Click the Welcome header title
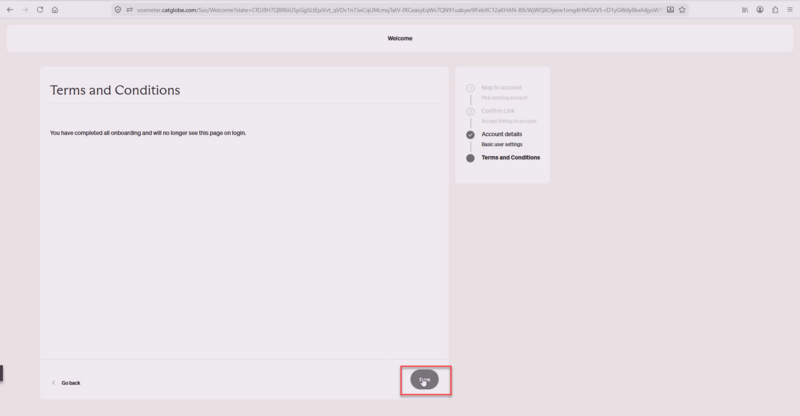This screenshot has width=800, height=416. [400, 38]
